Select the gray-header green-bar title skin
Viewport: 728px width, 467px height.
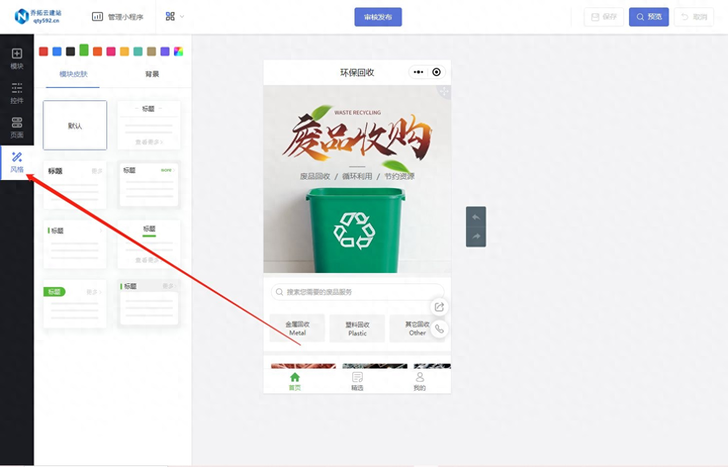(149, 304)
